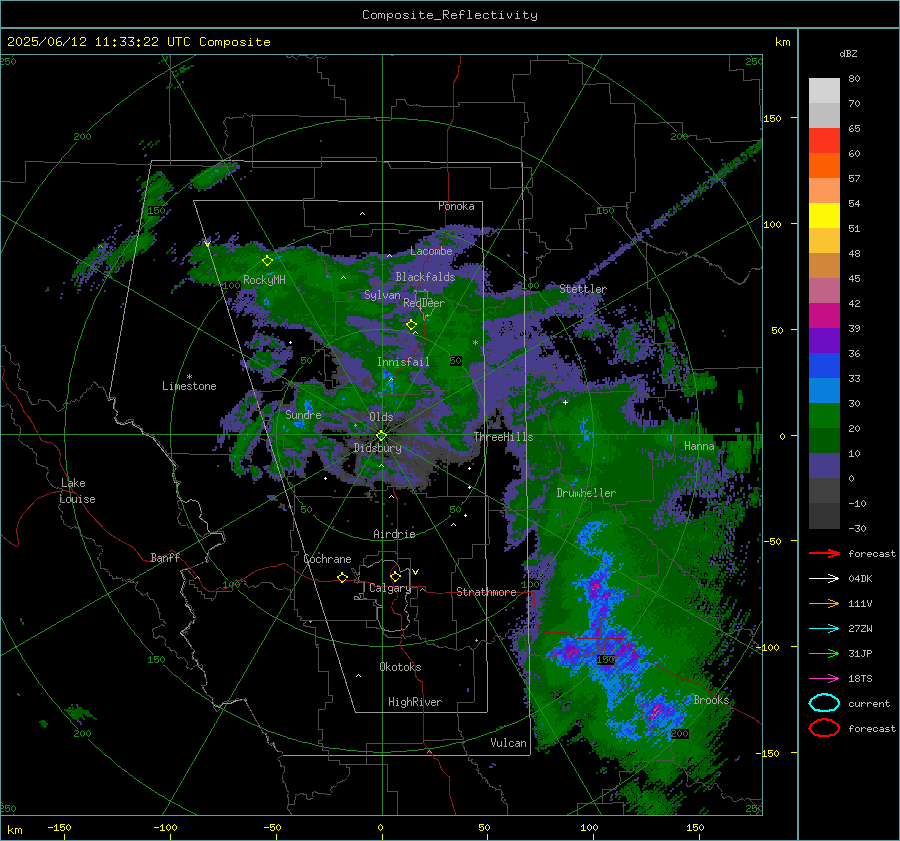Click the red forecast ellipse icon
Image resolution: width=900 pixels, height=841 pixels.
tap(824, 728)
